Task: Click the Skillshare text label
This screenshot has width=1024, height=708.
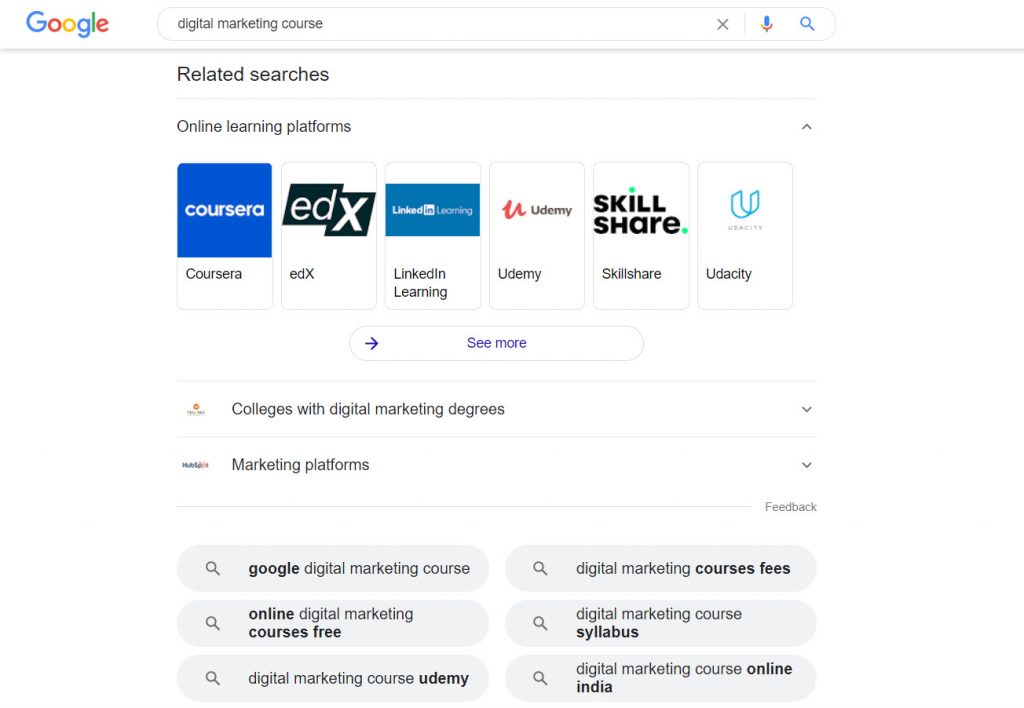Action: (x=632, y=274)
